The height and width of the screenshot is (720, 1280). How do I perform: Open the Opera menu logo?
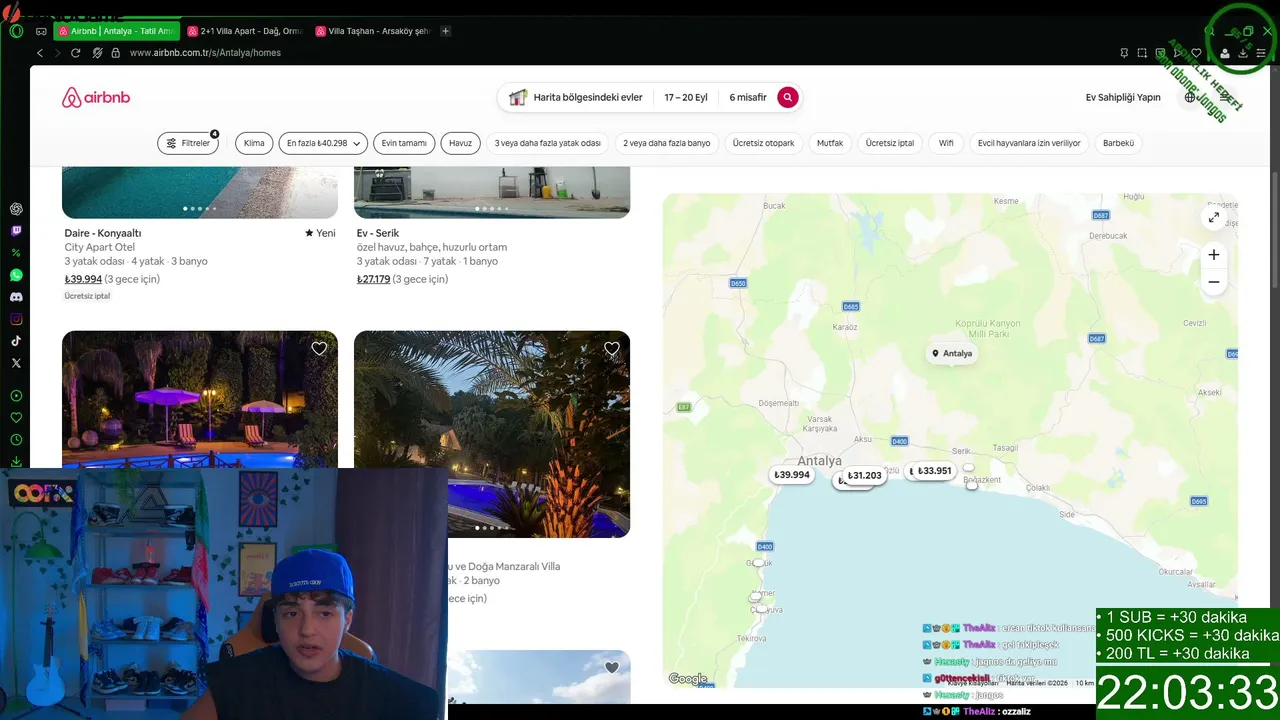(x=16, y=31)
